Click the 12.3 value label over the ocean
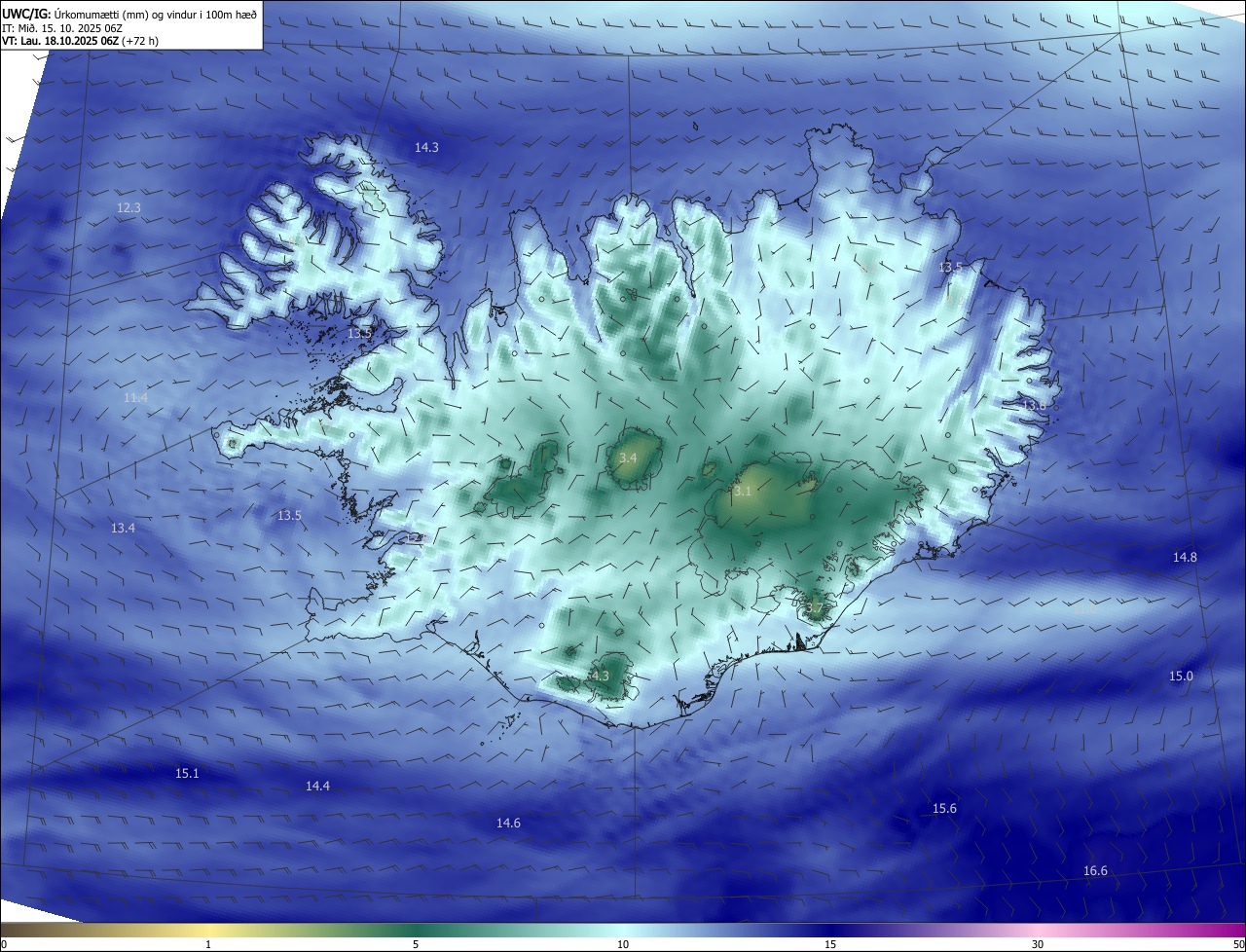 128,208
